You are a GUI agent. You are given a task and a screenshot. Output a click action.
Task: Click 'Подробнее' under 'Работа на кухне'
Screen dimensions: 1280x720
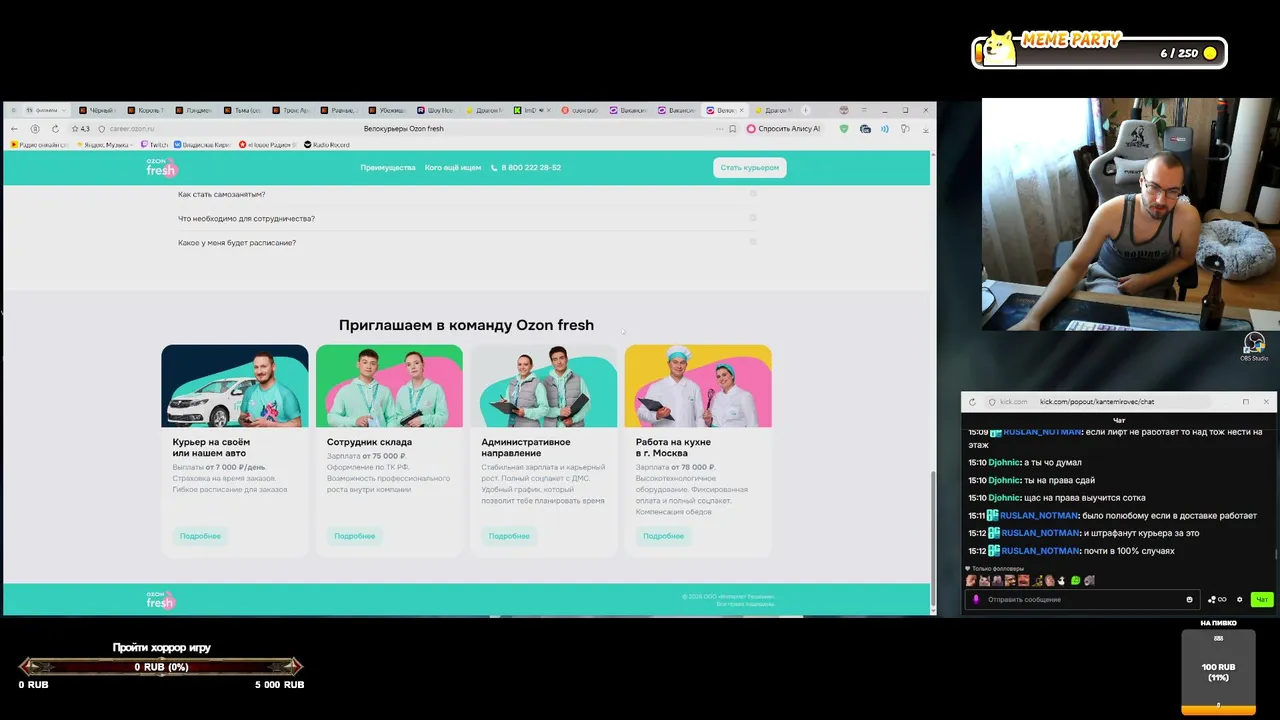tap(664, 536)
